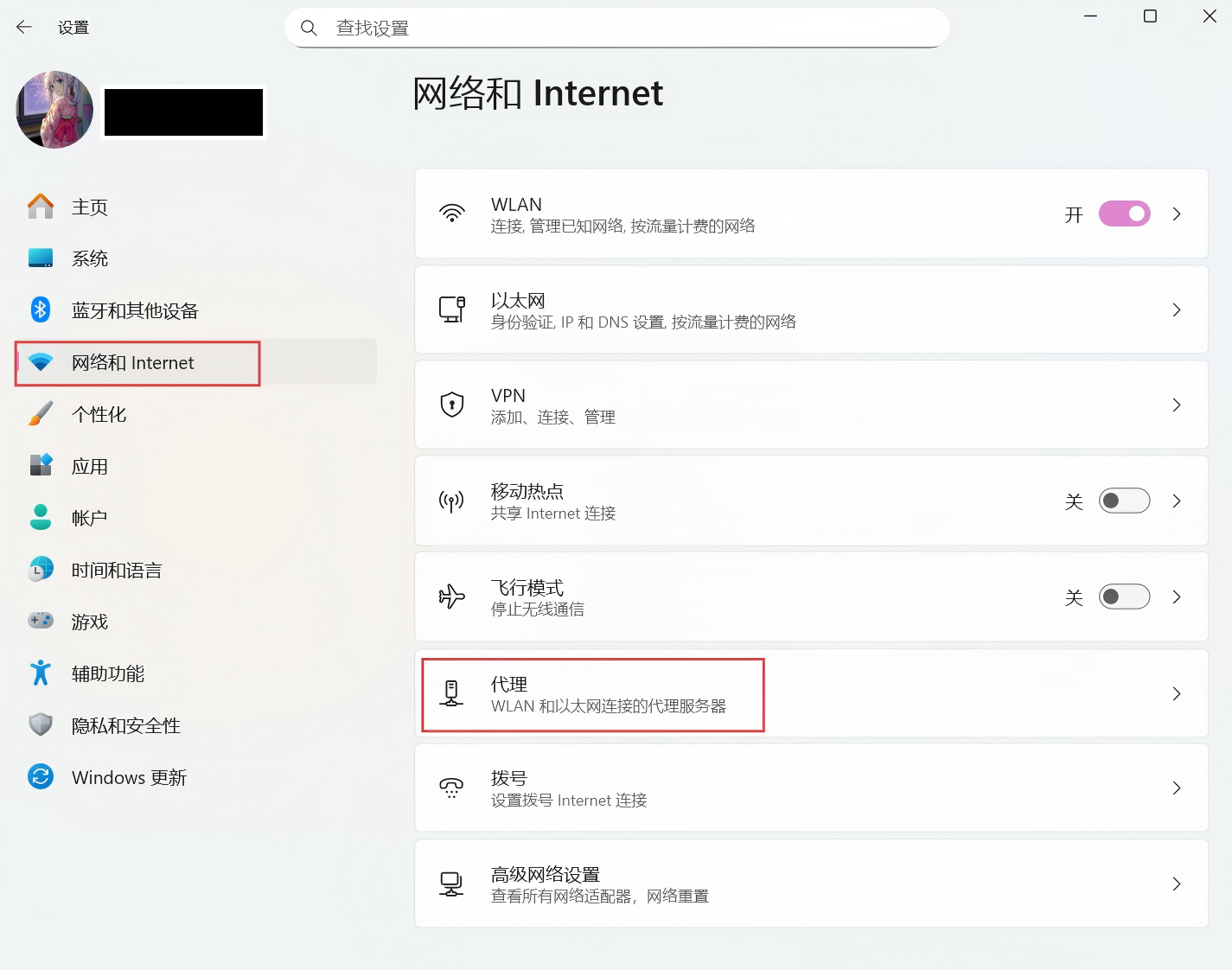
Task: Expand the VPN row chevron
Action: point(1176,405)
